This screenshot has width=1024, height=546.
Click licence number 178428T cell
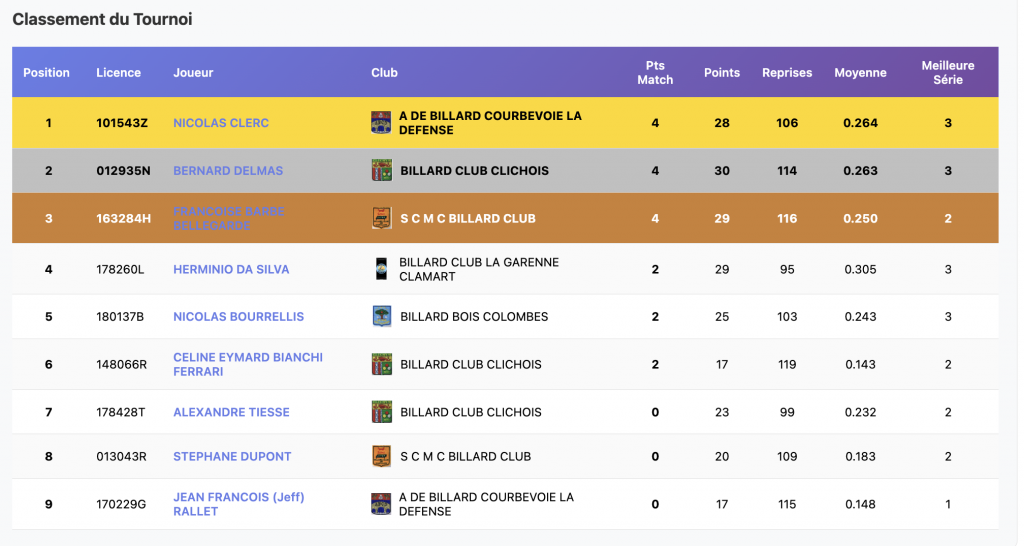[x=121, y=412]
